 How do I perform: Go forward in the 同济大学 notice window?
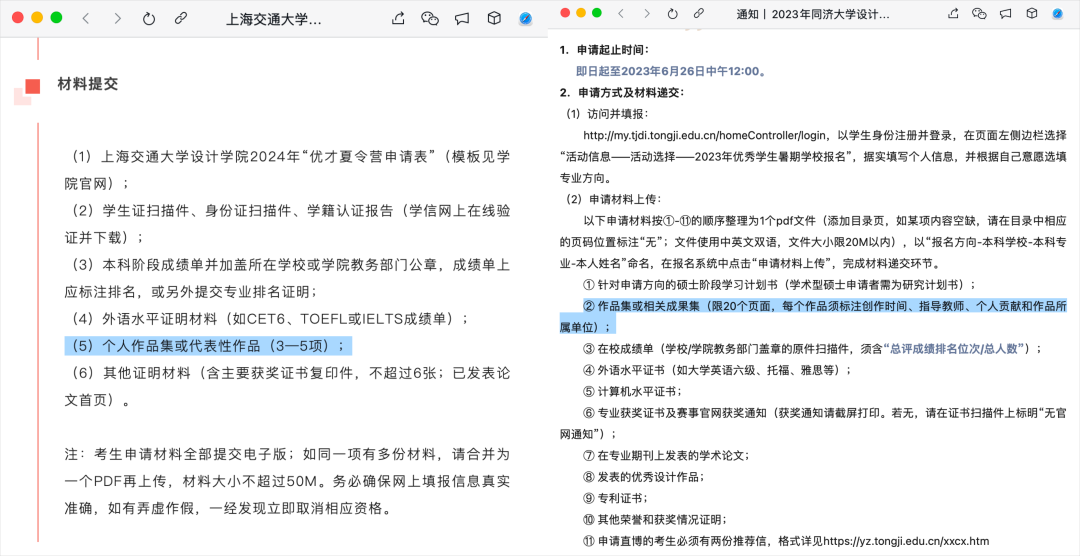[646, 13]
